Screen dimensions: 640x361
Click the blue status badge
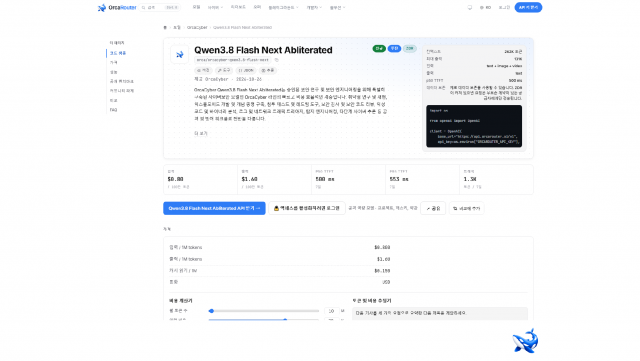click(x=394, y=49)
